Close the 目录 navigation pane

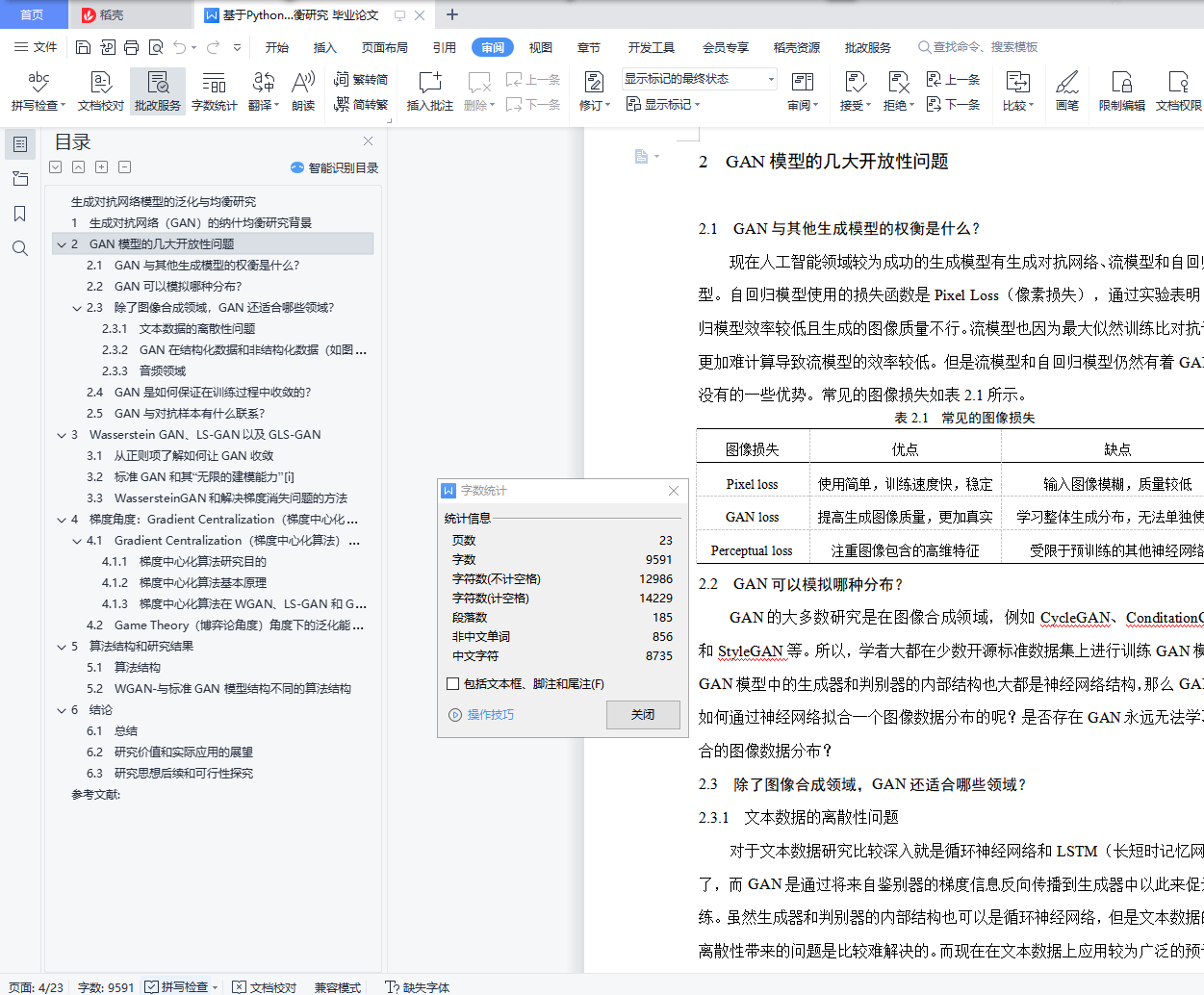368,141
